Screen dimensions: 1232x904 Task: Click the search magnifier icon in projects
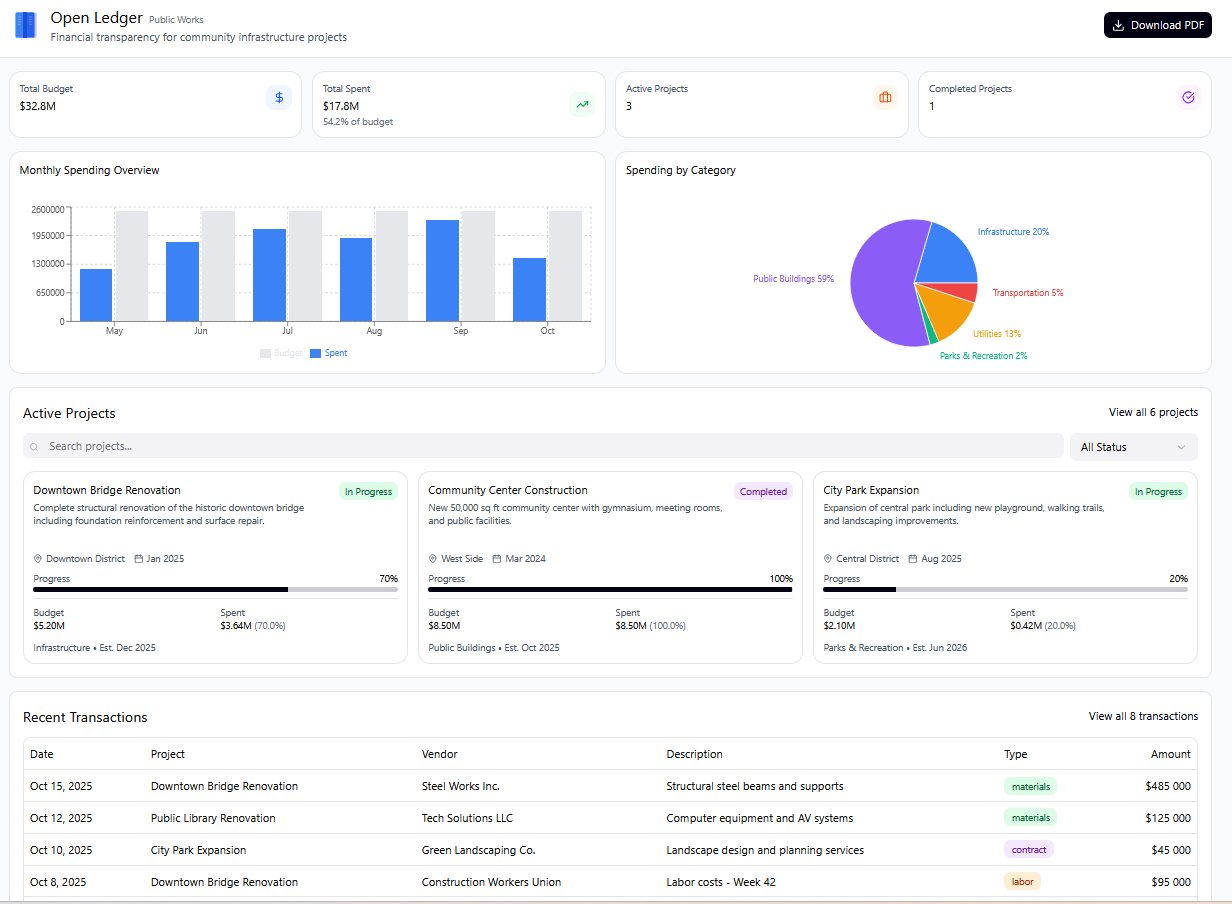click(35, 447)
